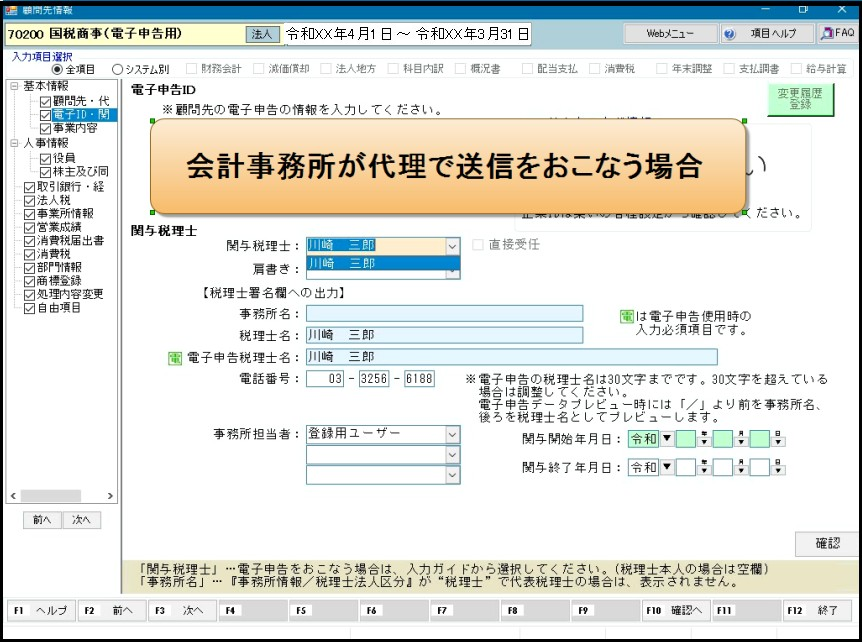Open the 関与税理士 dropdown arrow
Screen dimensions: 862x642
[x=452, y=245]
